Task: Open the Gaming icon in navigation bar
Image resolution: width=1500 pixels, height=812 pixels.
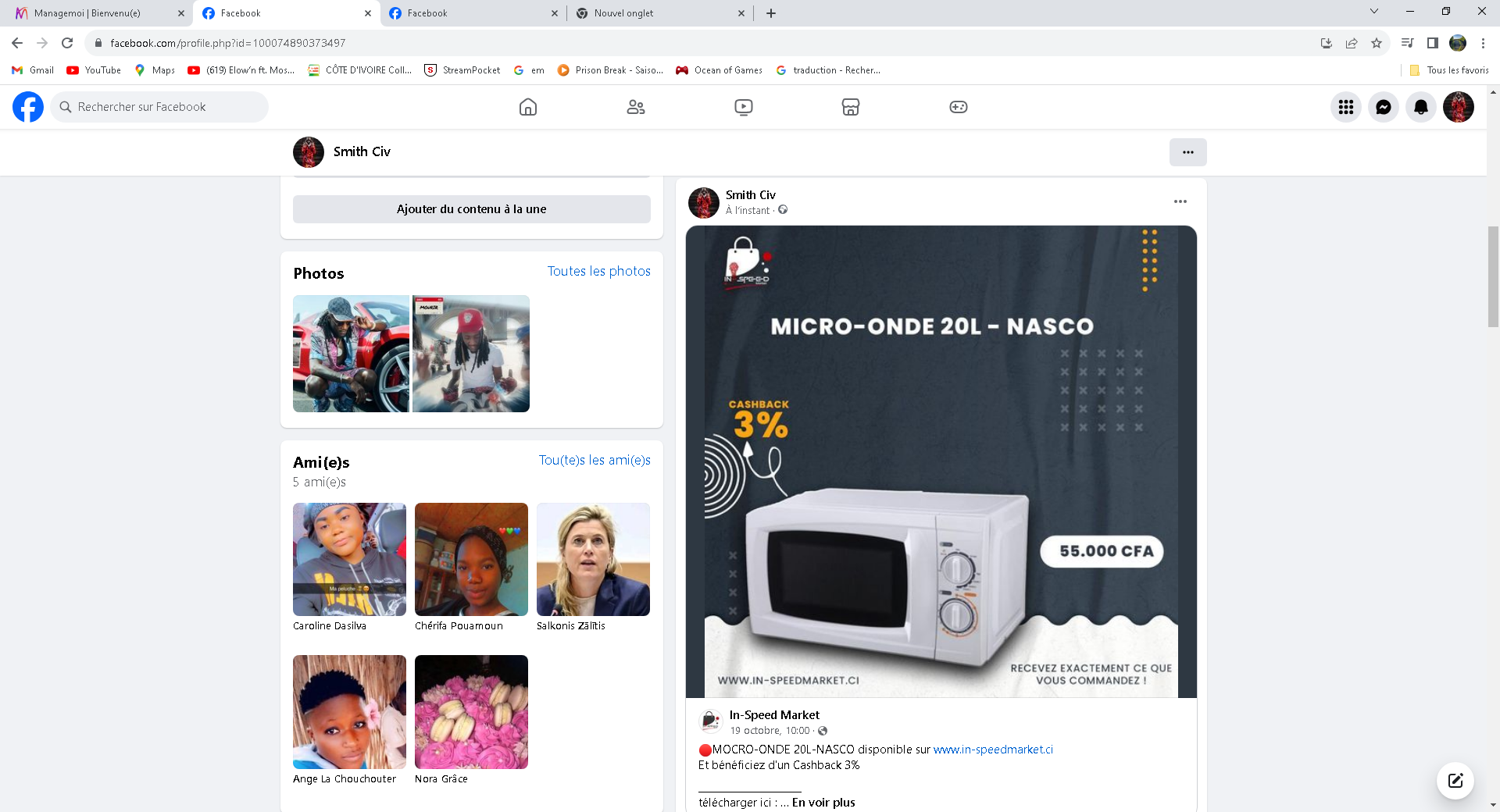Action: 959,107
